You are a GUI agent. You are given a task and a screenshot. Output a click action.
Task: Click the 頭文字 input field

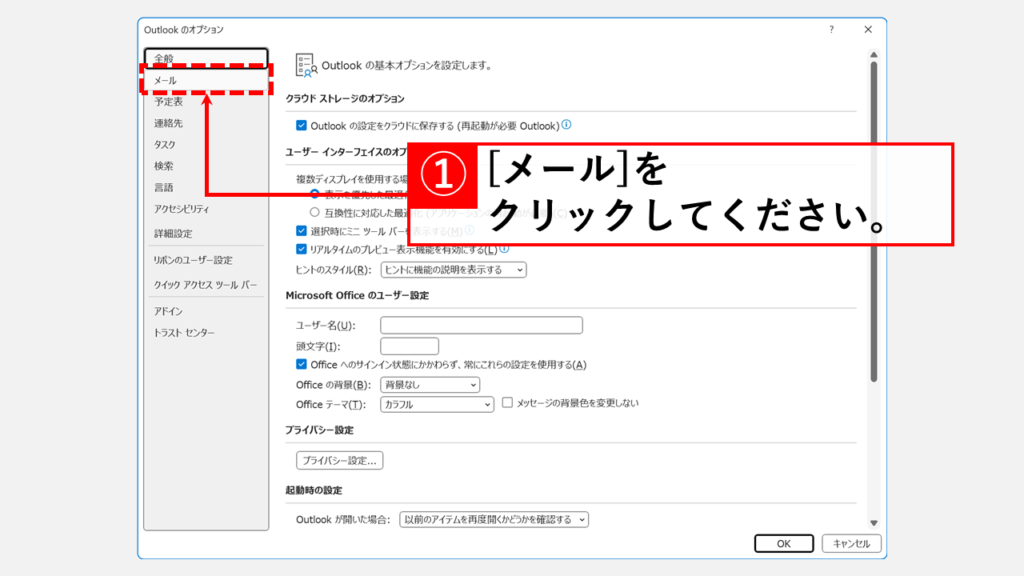coord(409,346)
